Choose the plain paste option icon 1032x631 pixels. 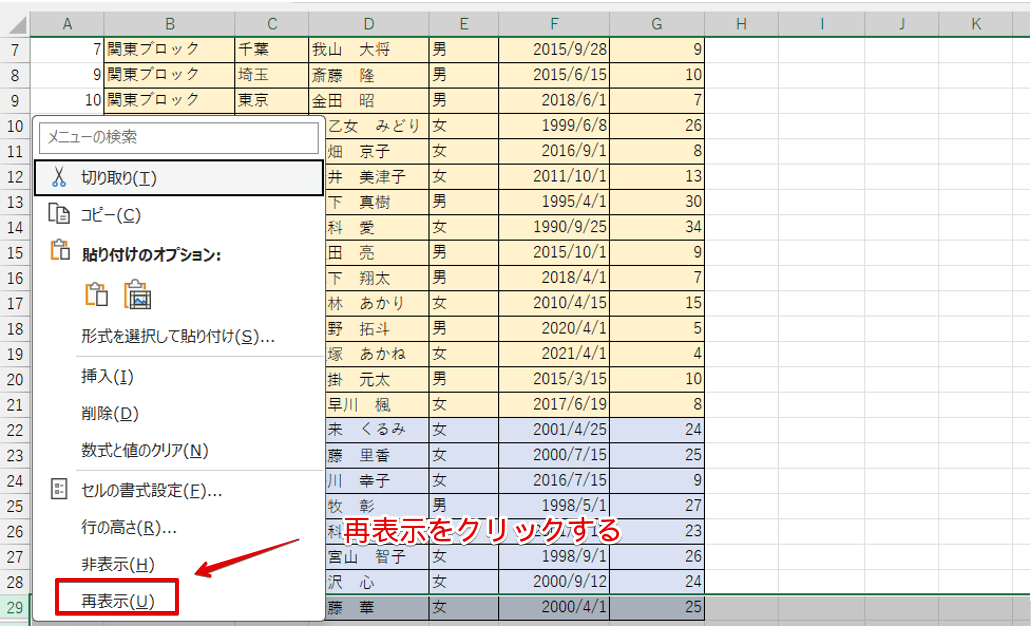pos(96,294)
